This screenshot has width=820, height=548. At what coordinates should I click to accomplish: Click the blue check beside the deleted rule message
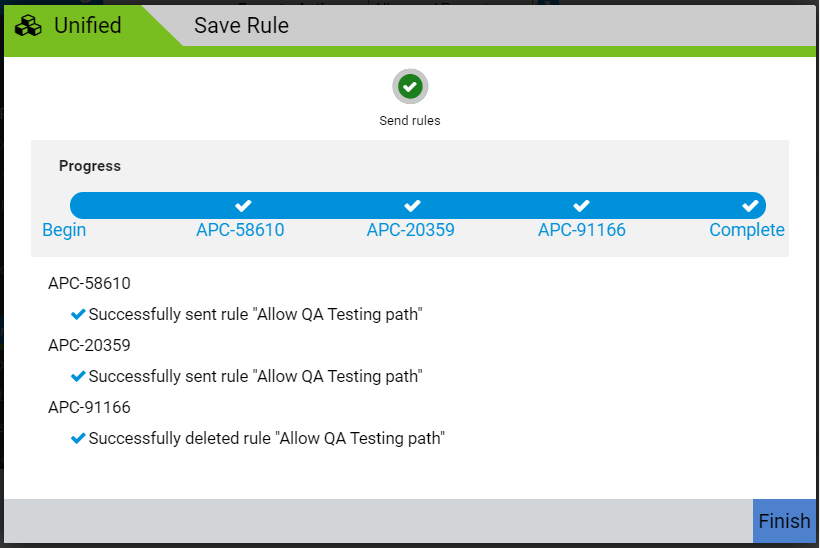(78, 439)
